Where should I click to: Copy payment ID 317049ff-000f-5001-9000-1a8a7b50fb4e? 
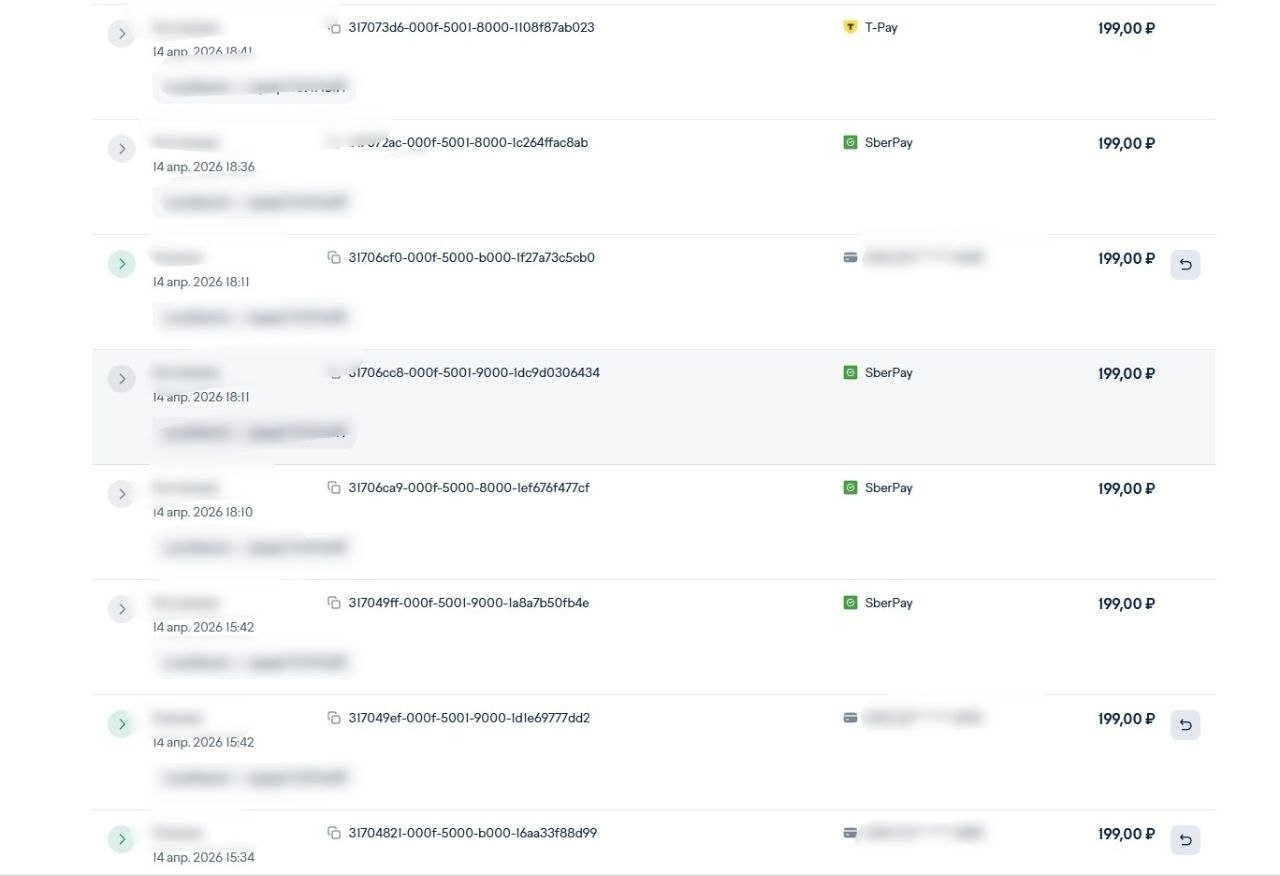point(334,603)
